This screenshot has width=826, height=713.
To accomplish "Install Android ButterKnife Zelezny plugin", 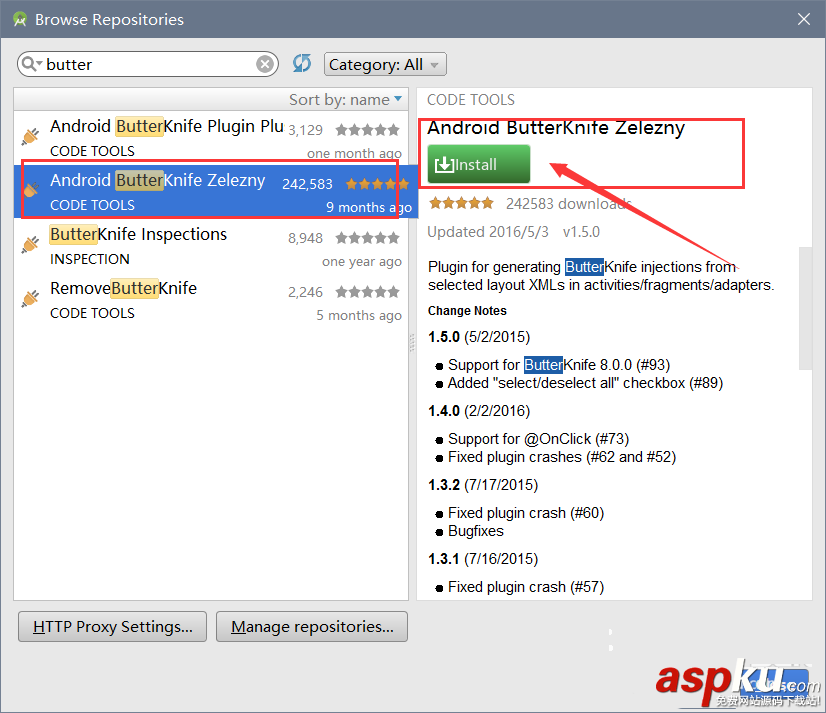I will 478,164.
